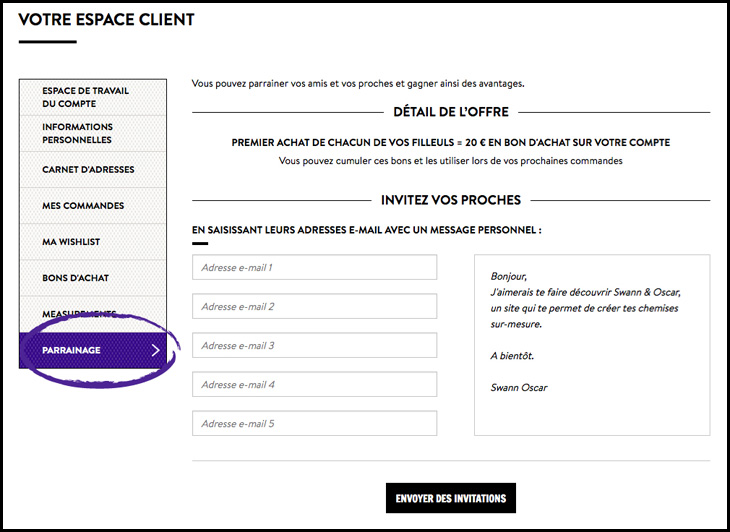Viewport: 730px width, 532px height.
Task: Open Ma wishlist from sidebar
Action: 71,242
